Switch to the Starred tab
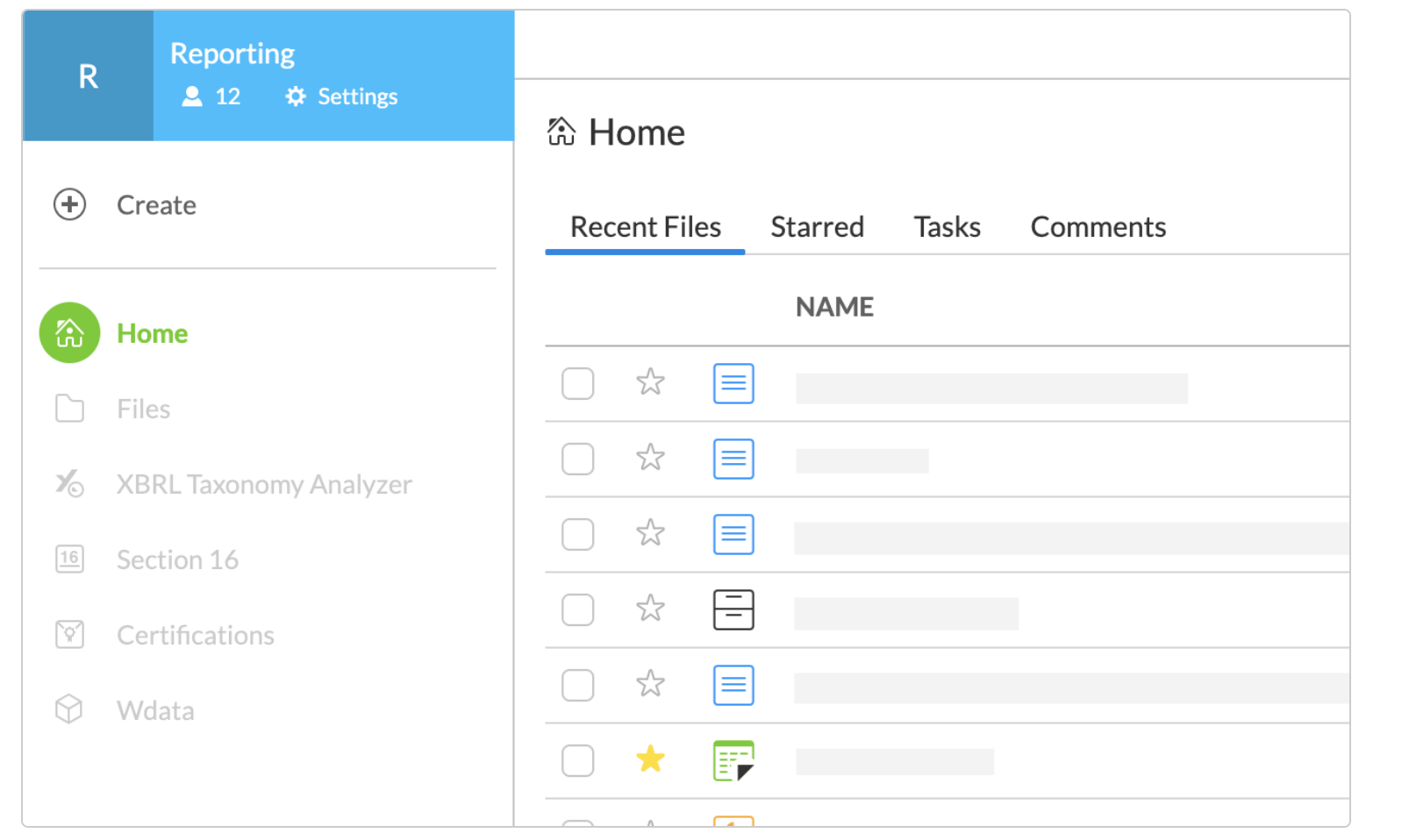Screen dimensions: 1402x840 [817, 227]
